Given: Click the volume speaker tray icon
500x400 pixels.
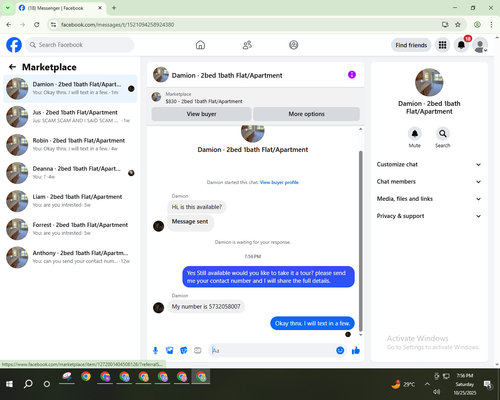Looking at the screenshot, I should [x=437, y=392].
